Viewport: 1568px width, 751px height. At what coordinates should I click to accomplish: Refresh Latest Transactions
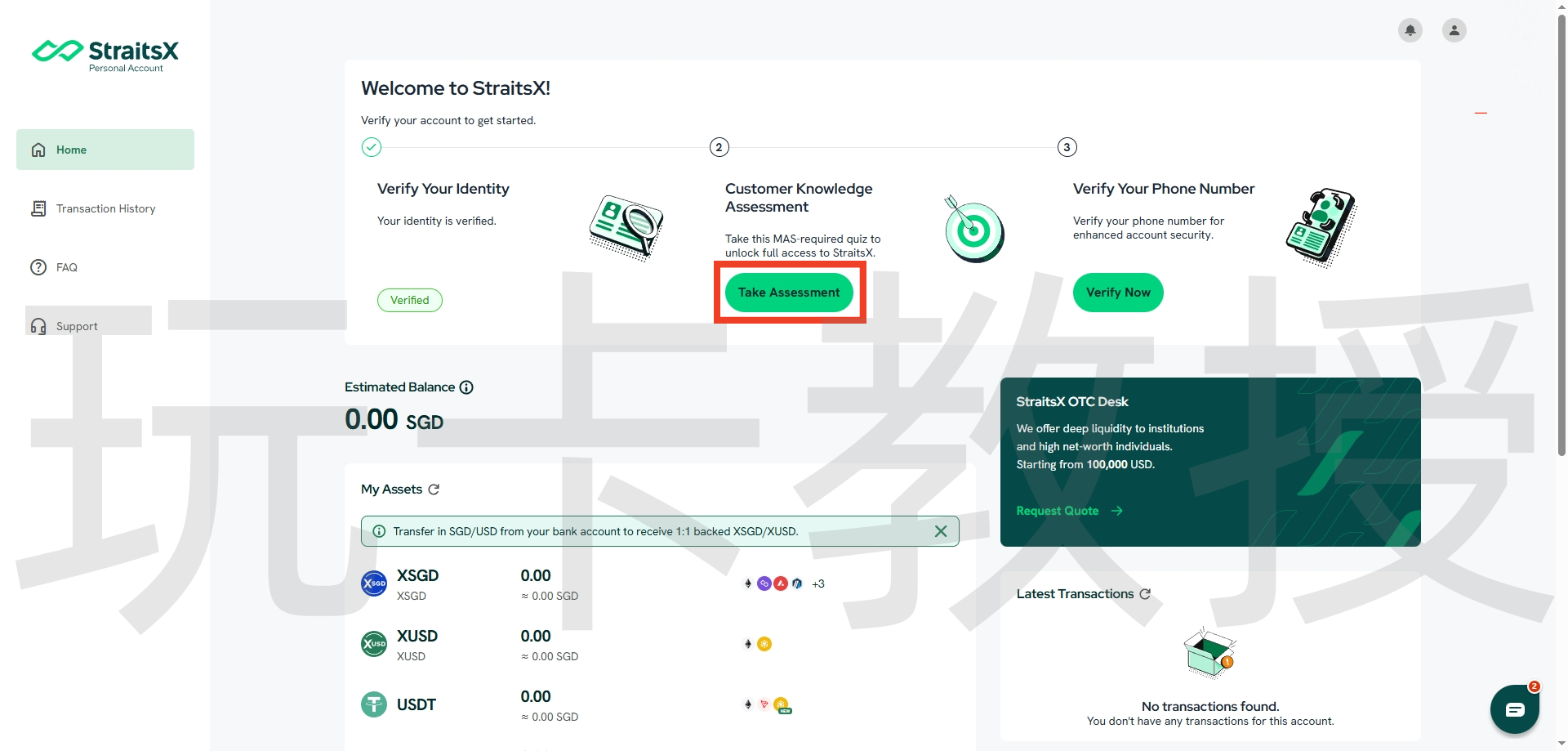[x=1145, y=594]
